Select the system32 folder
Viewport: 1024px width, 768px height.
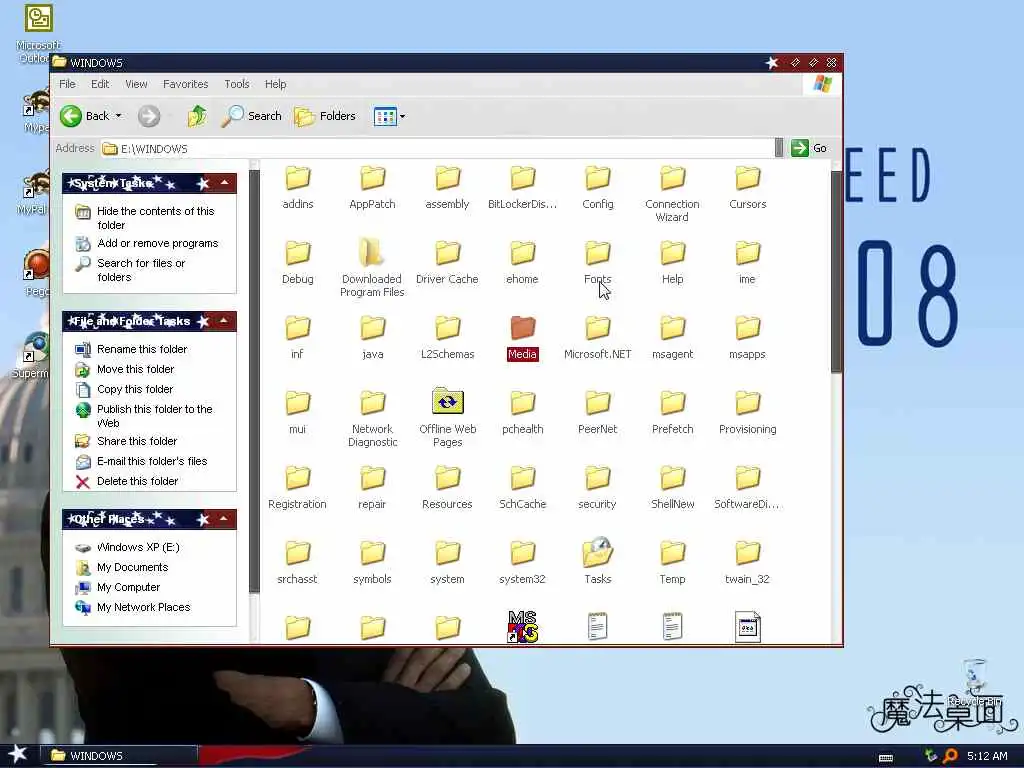coord(522,563)
